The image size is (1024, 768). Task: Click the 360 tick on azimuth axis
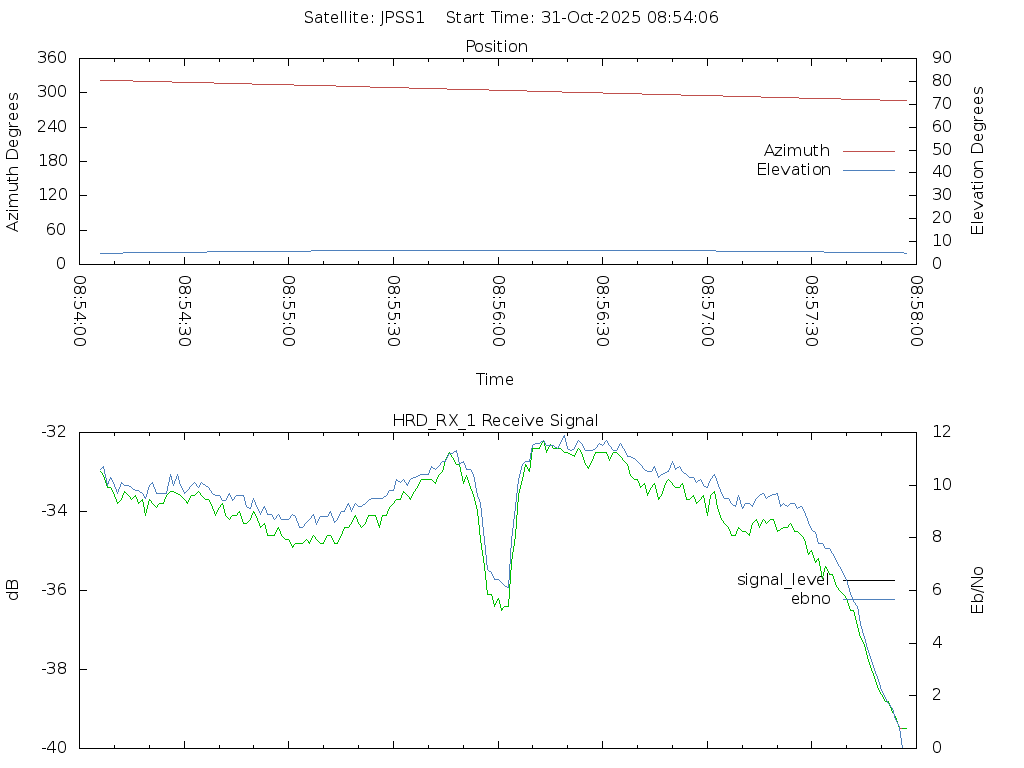pyautogui.click(x=52, y=58)
